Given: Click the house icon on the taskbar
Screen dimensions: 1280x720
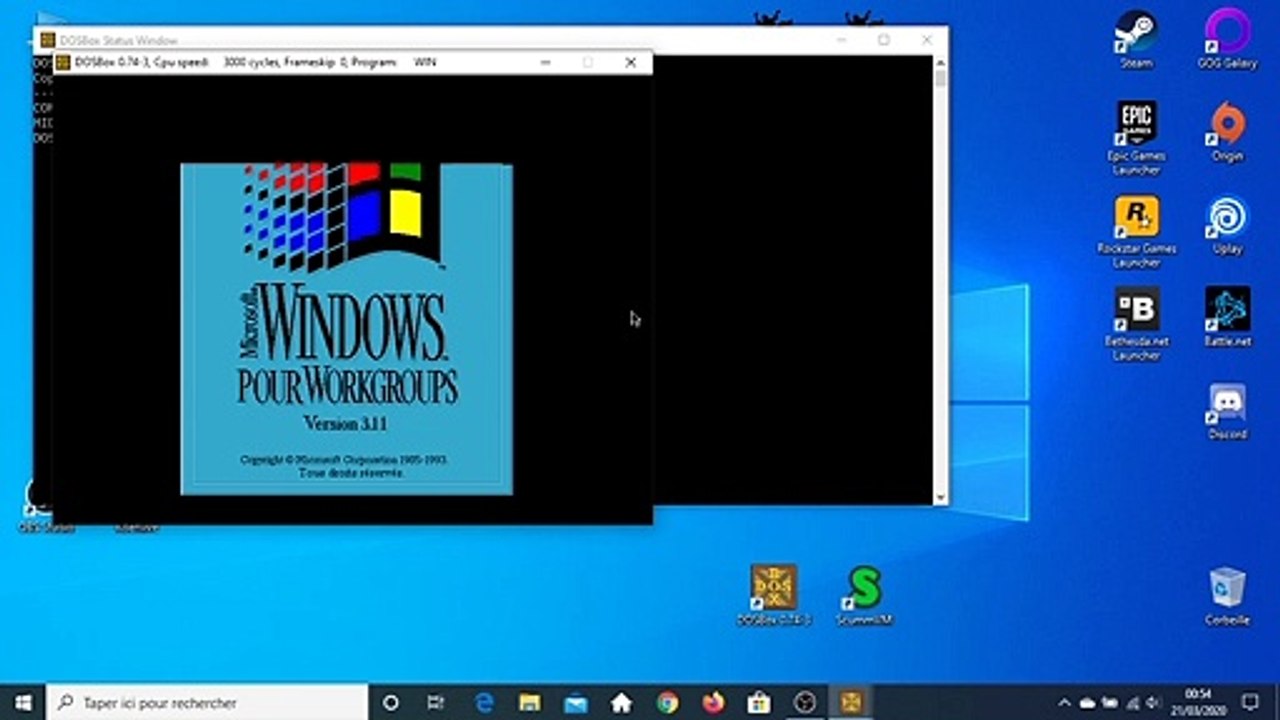Looking at the screenshot, I should [x=621, y=702].
